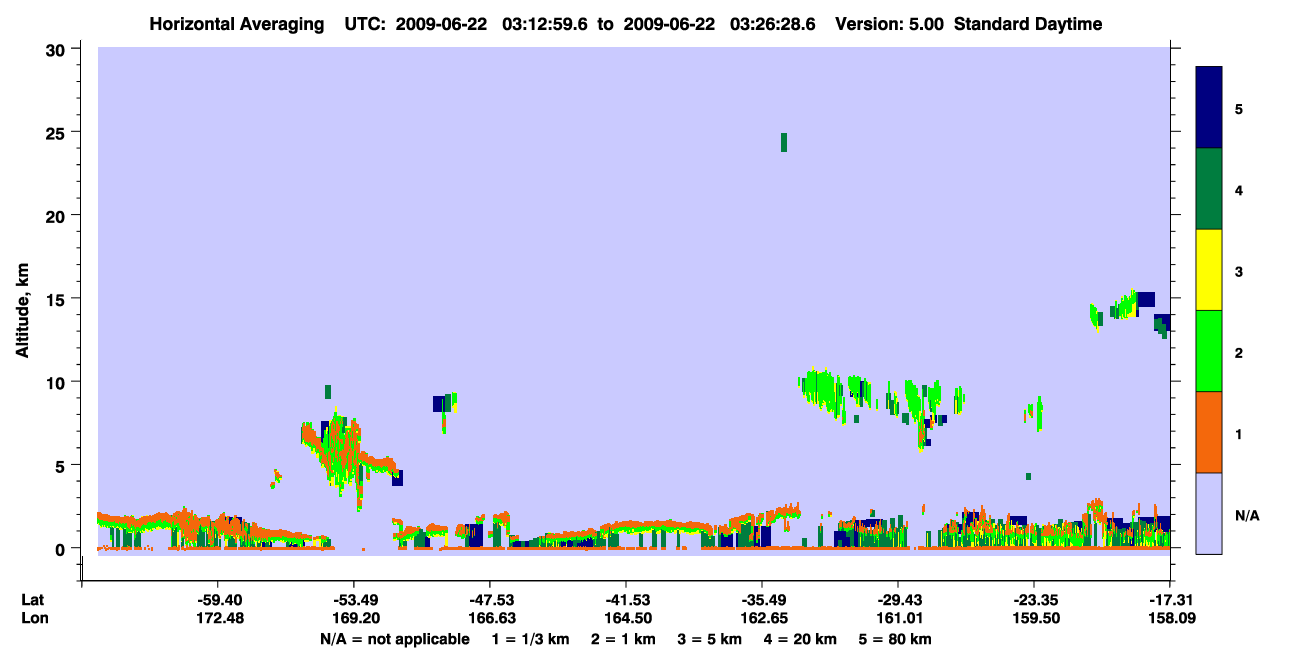This screenshot has width=1300, height=667.
Task: Click the altitude tick label 15
Action: [x=58, y=299]
